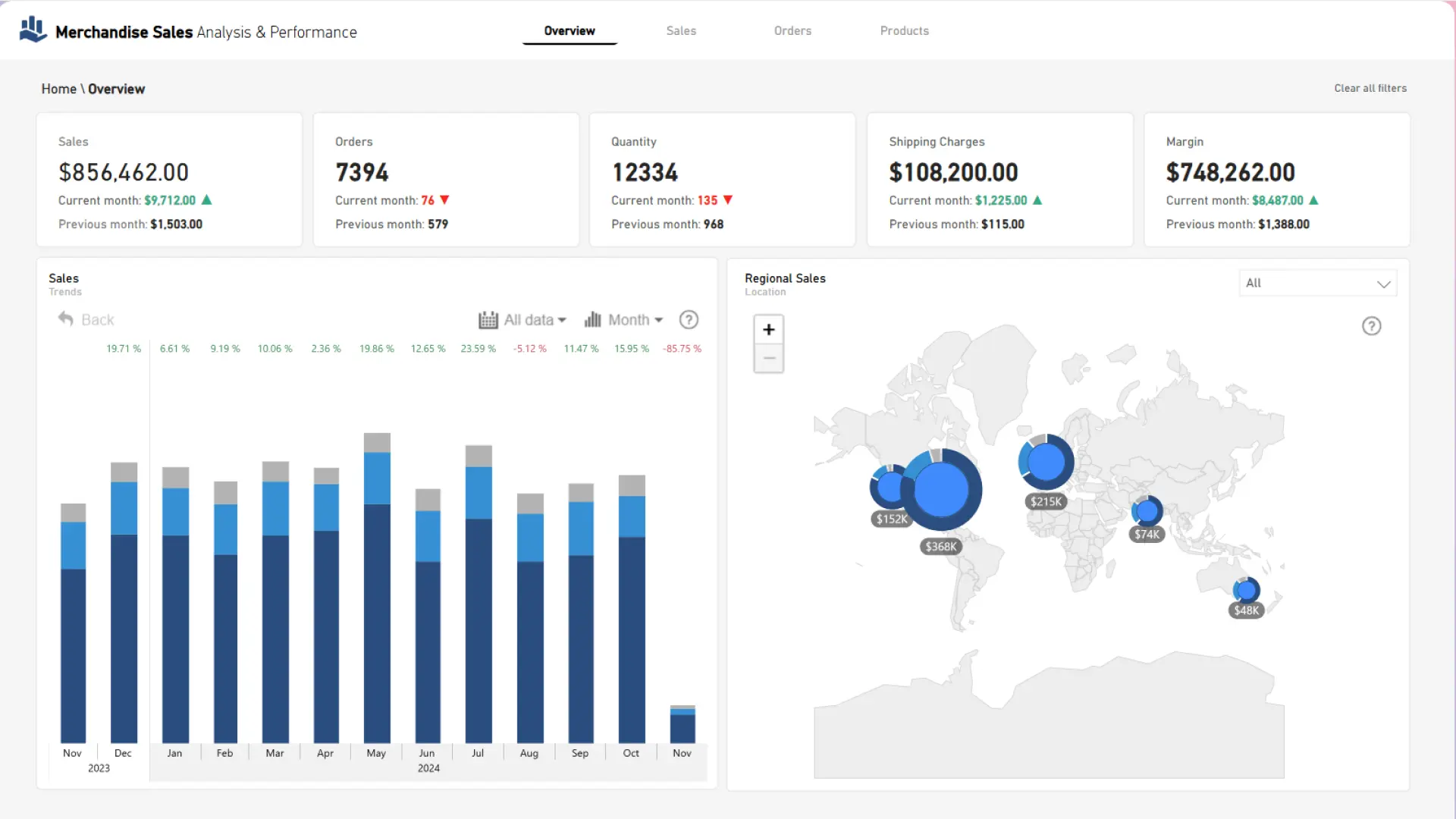Click the 2024 year label on axis
Image resolution: width=1456 pixels, height=819 pixels.
click(428, 768)
